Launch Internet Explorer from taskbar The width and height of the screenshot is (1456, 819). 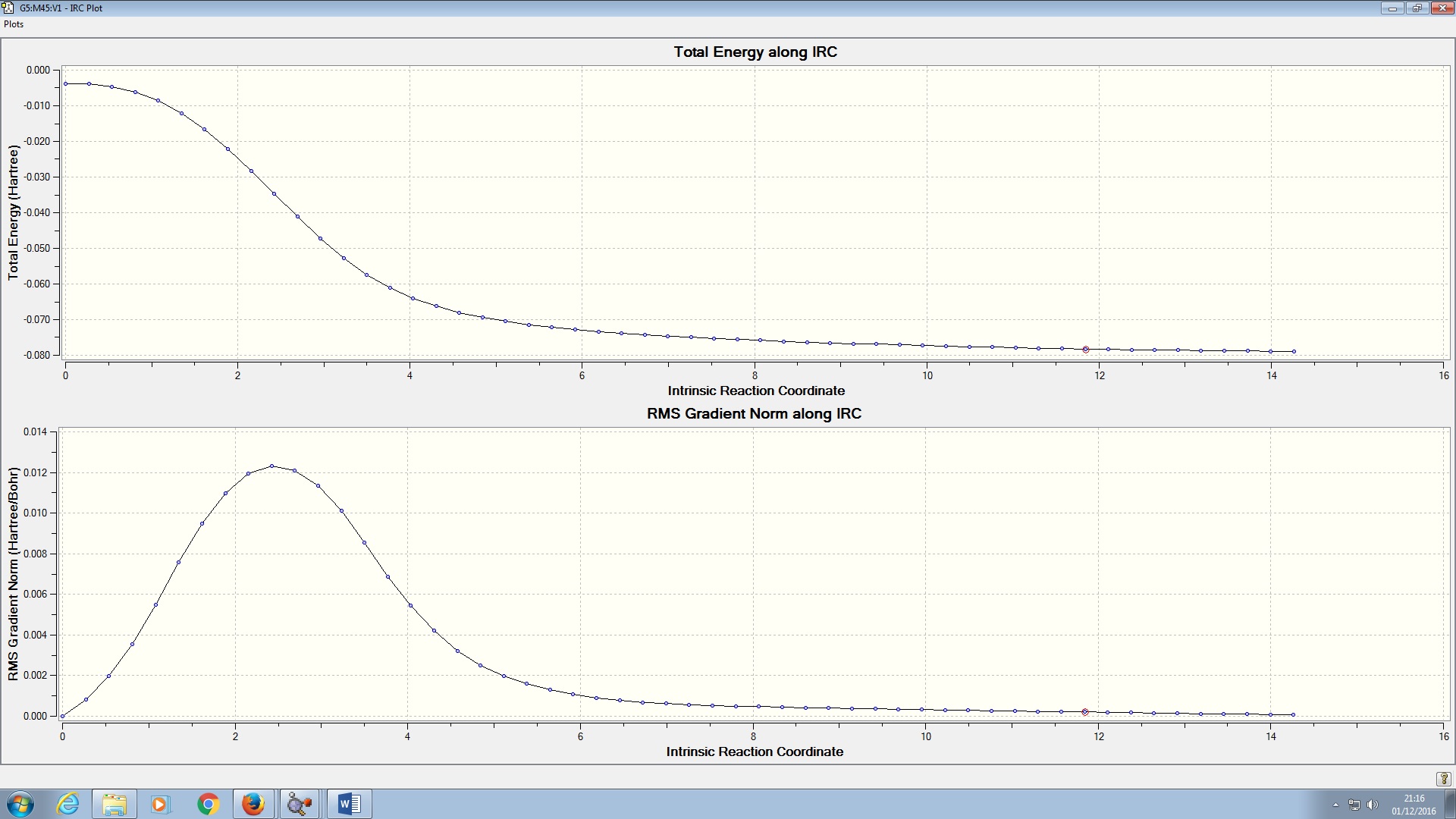tap(68, 804)
